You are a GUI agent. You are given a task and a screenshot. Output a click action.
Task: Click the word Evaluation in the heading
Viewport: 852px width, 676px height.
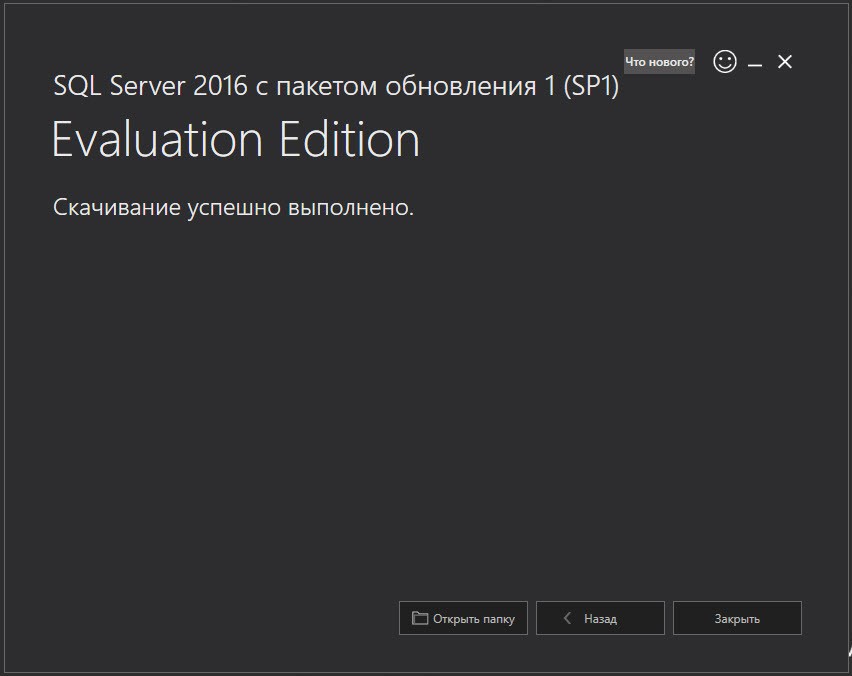pyautogui.click(x=158, y=140)
